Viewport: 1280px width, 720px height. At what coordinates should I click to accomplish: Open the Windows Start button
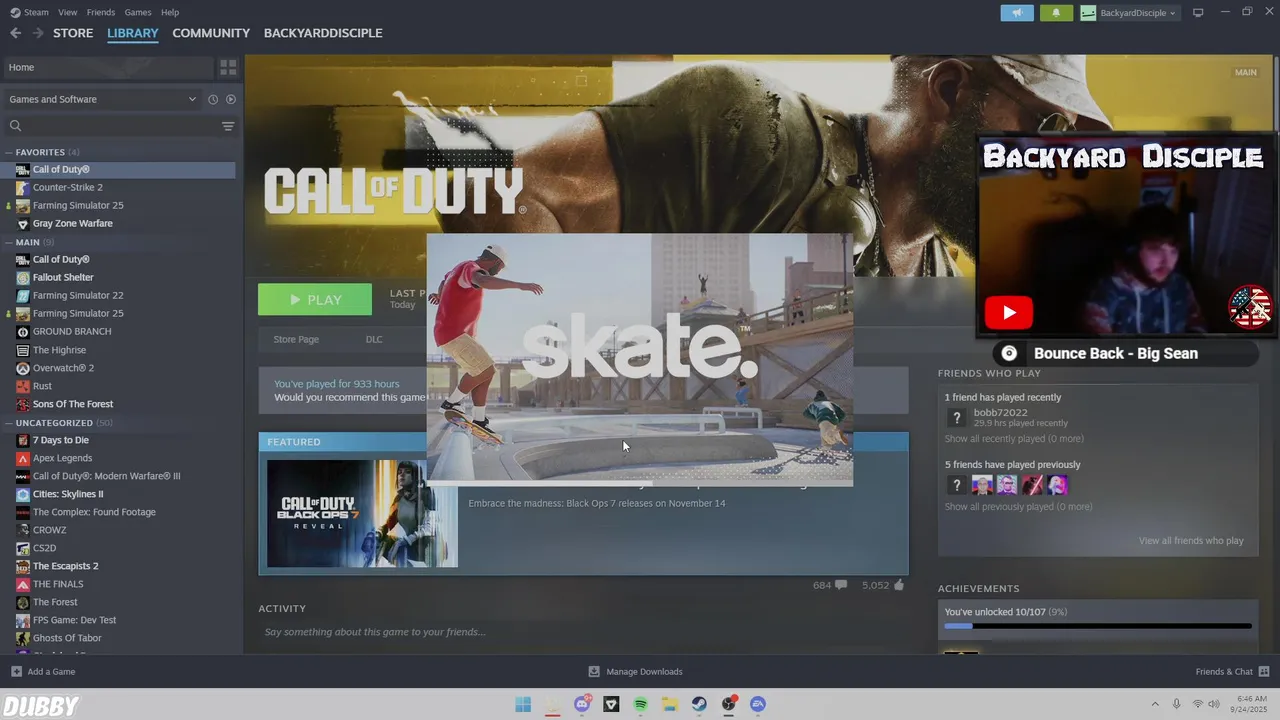click(523, 704)
